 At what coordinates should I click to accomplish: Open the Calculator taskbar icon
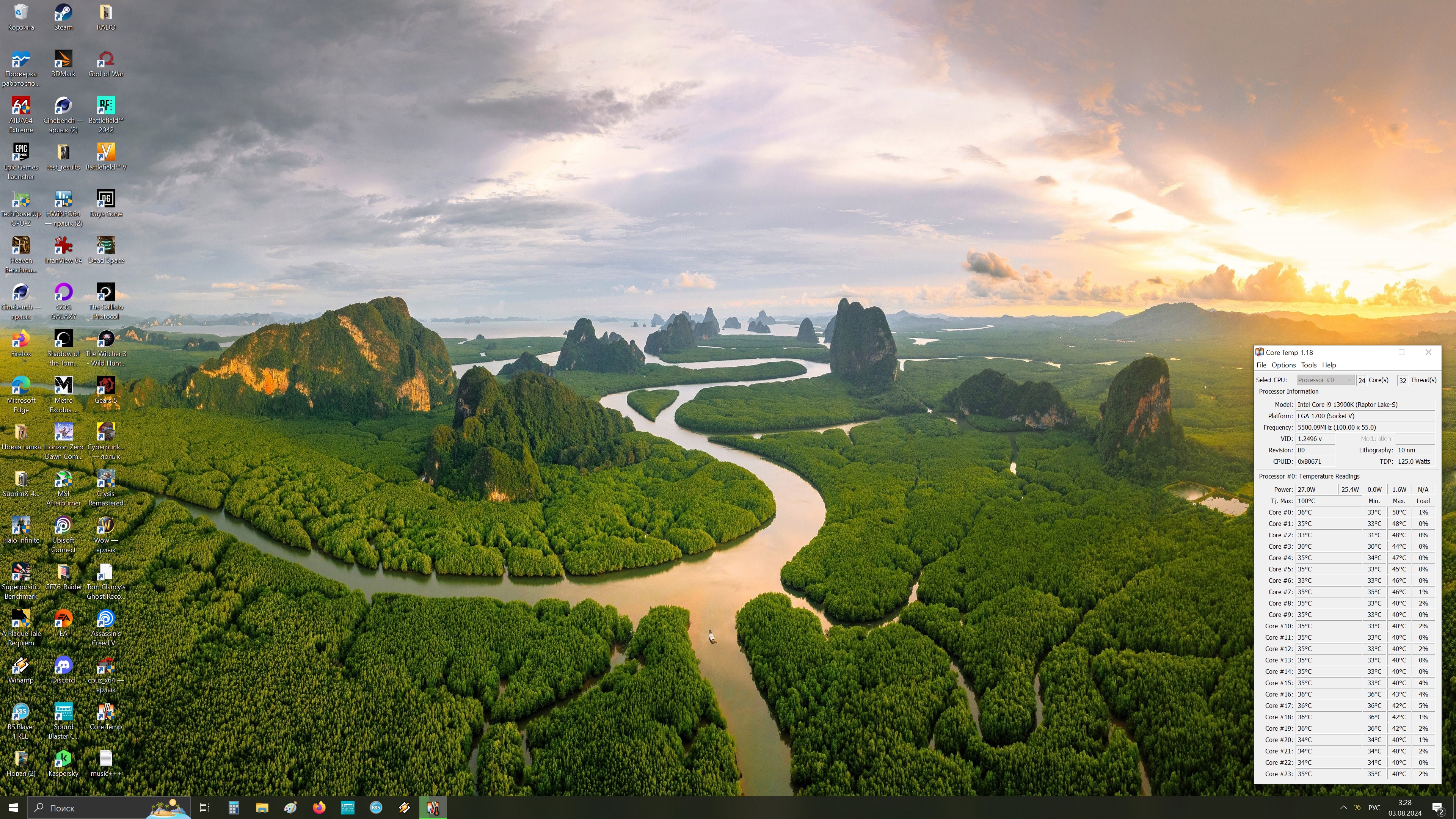pyautogui.click(x=234, y=808)
